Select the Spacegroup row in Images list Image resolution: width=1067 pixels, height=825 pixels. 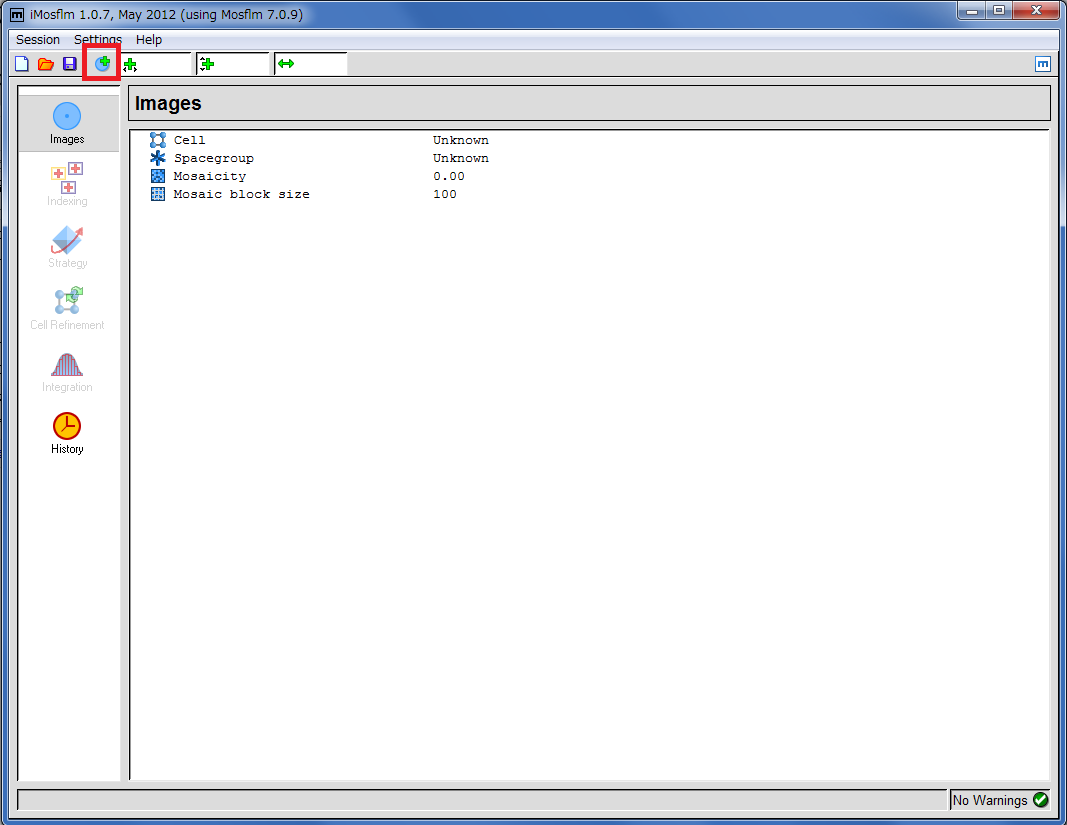(214, 158)
